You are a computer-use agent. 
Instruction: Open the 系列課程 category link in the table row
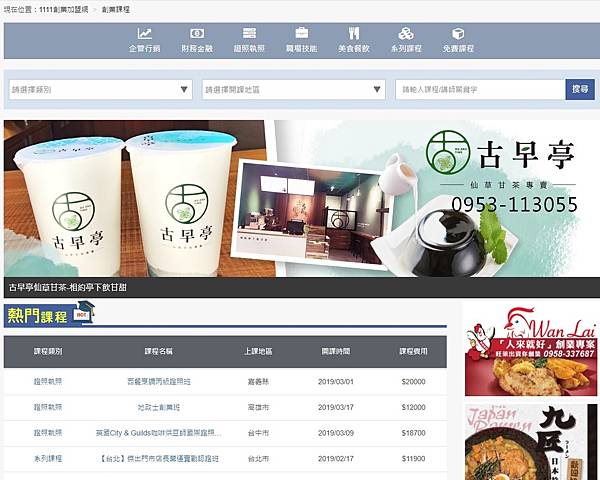[48, 459]
